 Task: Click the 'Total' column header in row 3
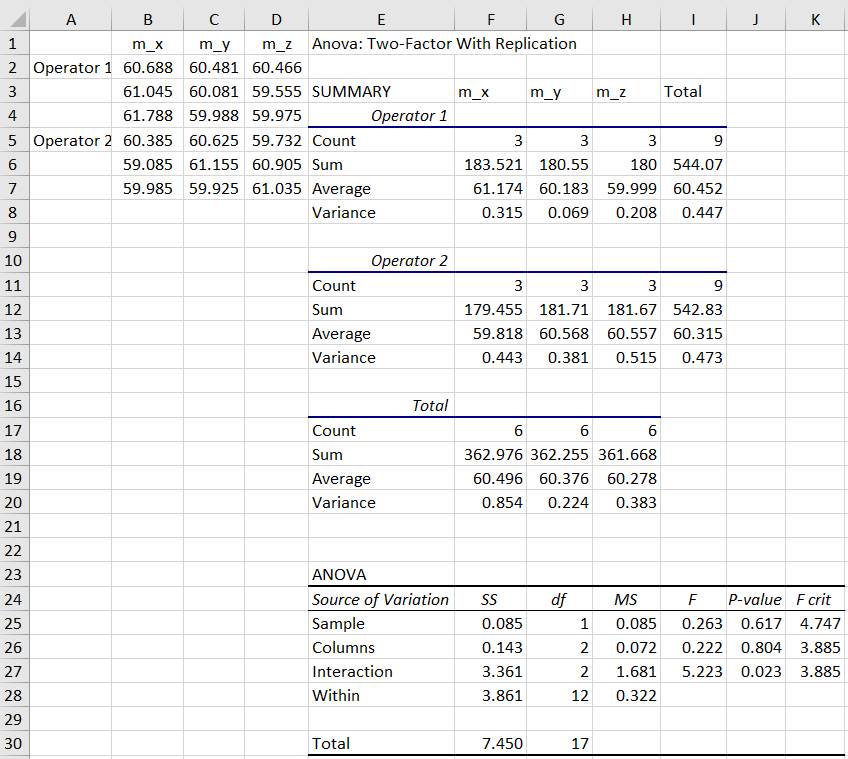coord(683,91)
